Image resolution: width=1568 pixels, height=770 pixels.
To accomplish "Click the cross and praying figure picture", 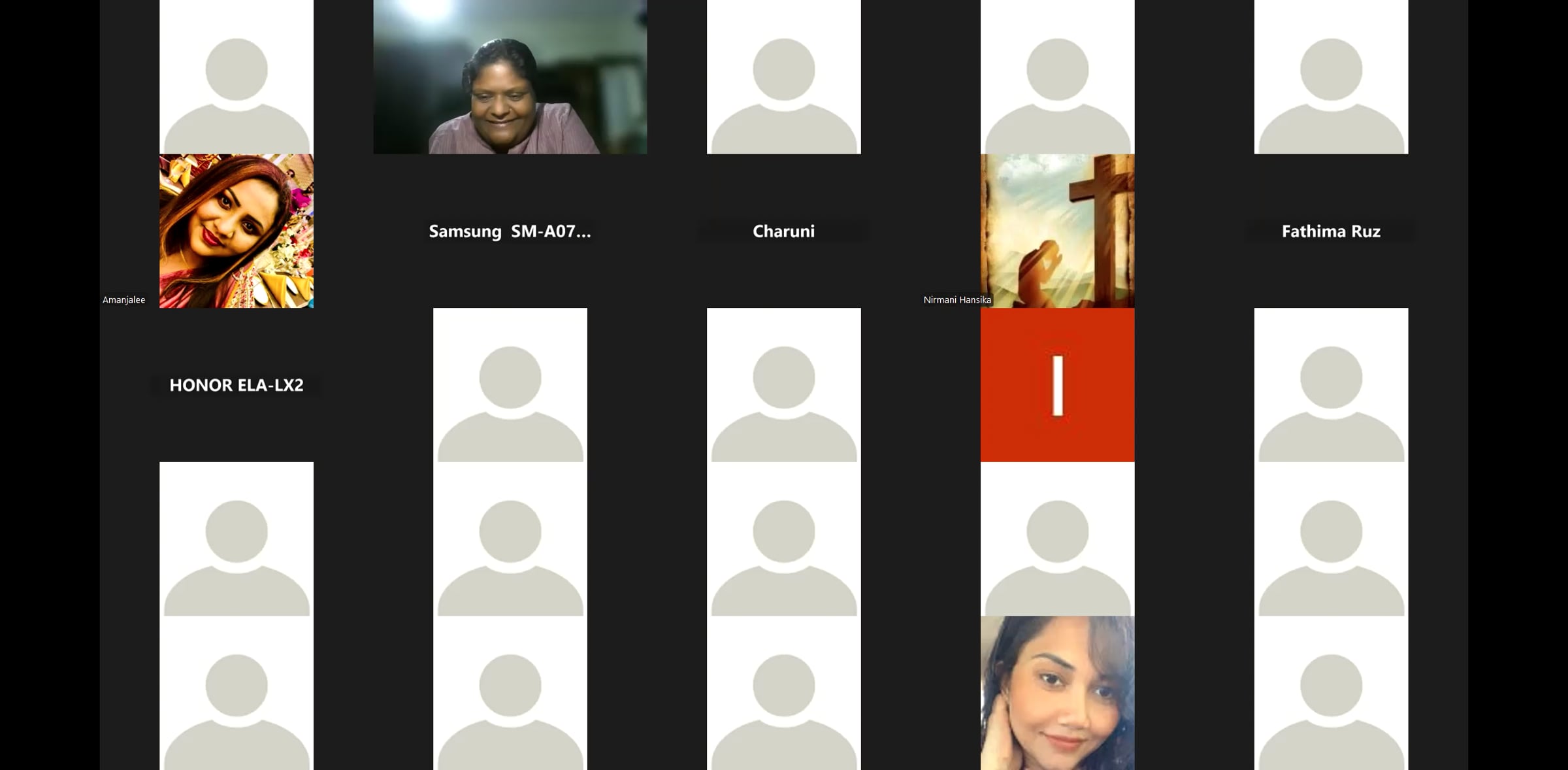I will [1057, 231].
